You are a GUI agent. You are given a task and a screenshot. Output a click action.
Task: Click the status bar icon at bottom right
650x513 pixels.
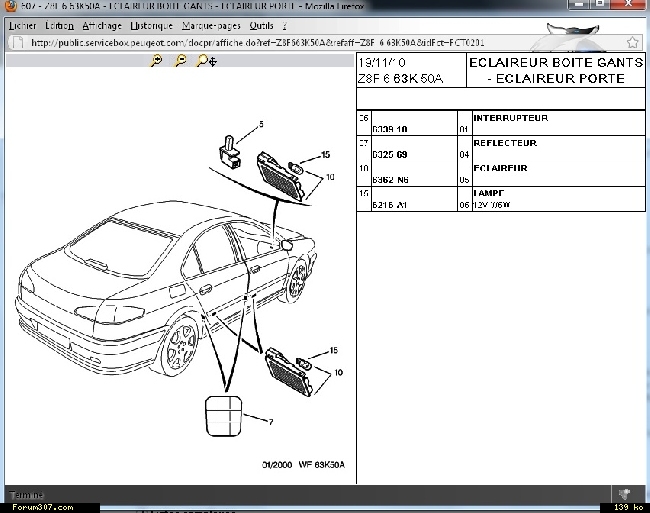pos(624,494)
